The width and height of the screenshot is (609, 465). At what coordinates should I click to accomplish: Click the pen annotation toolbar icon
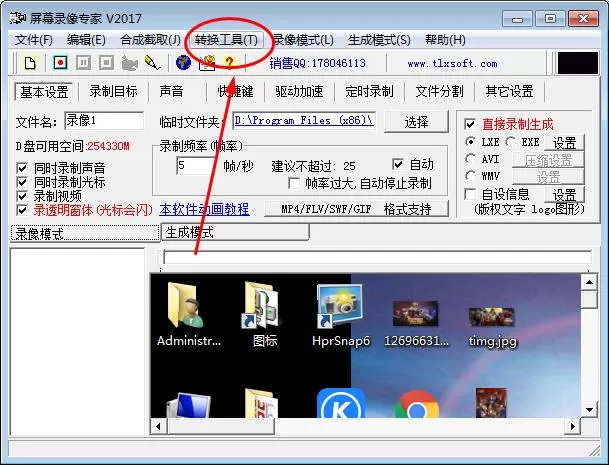coord(152,63)
